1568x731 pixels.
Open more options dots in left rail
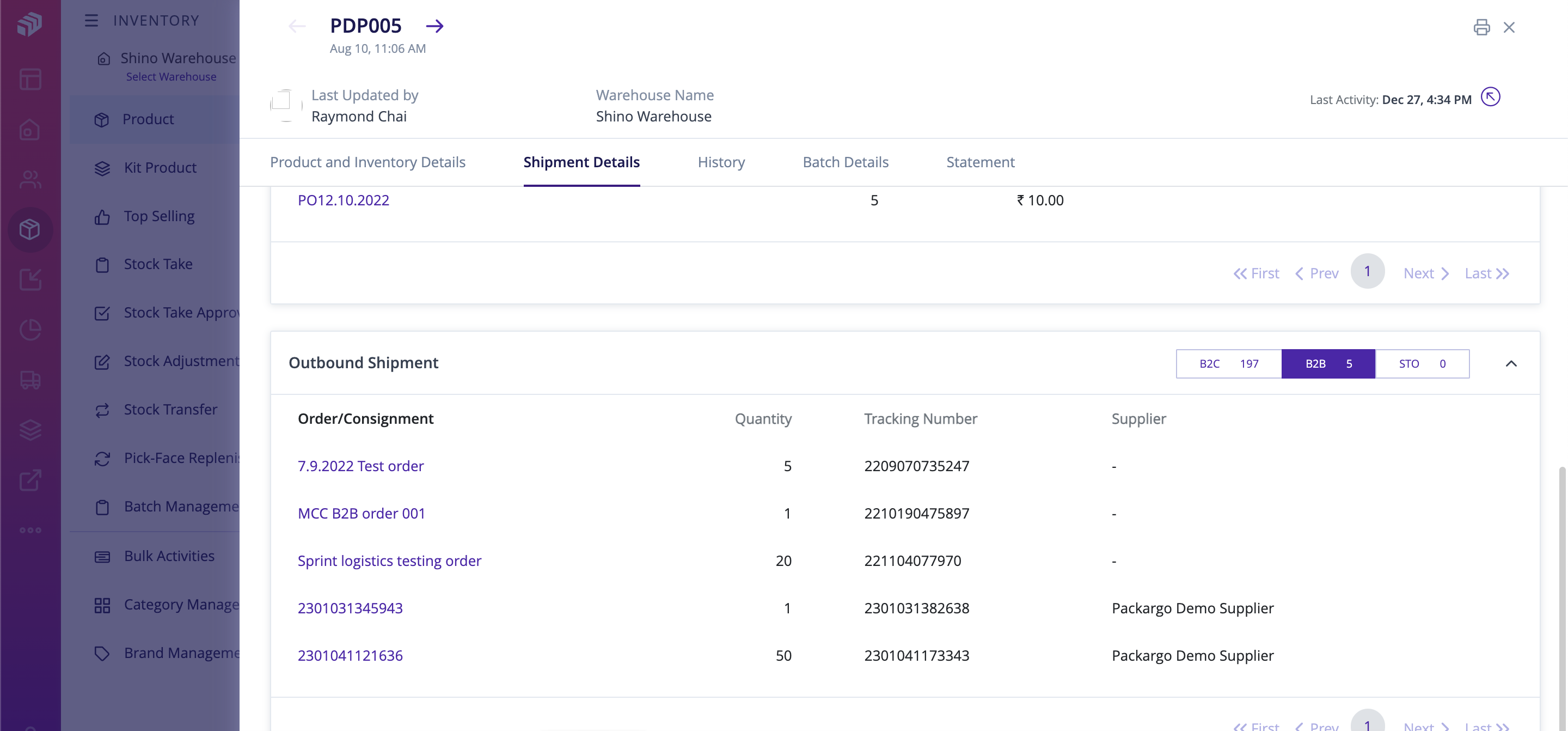(30, 530)
